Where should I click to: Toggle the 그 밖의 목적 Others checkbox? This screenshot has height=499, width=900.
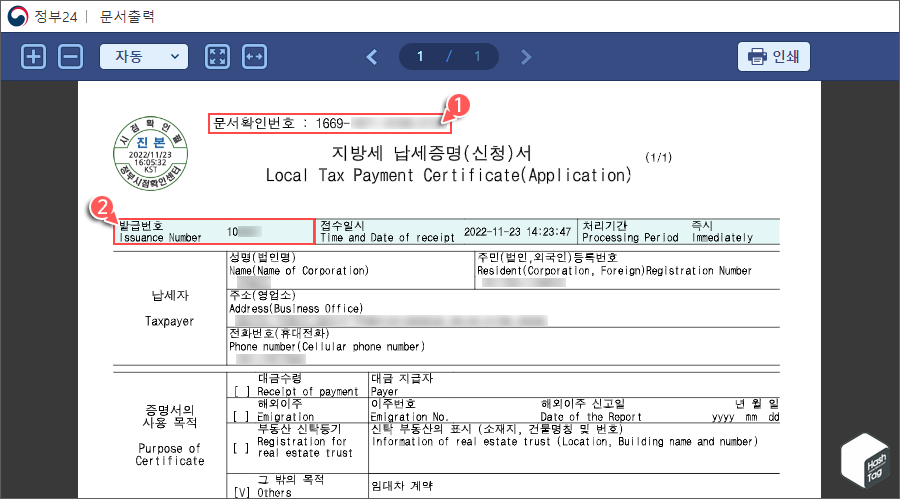click(x=242, y=492)
